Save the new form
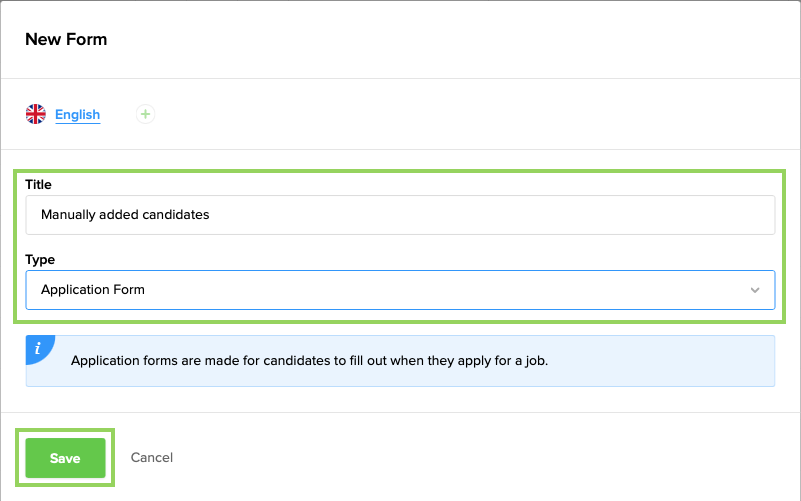The image size is (801, 501). pyautogui.click(x=65, y=458)
